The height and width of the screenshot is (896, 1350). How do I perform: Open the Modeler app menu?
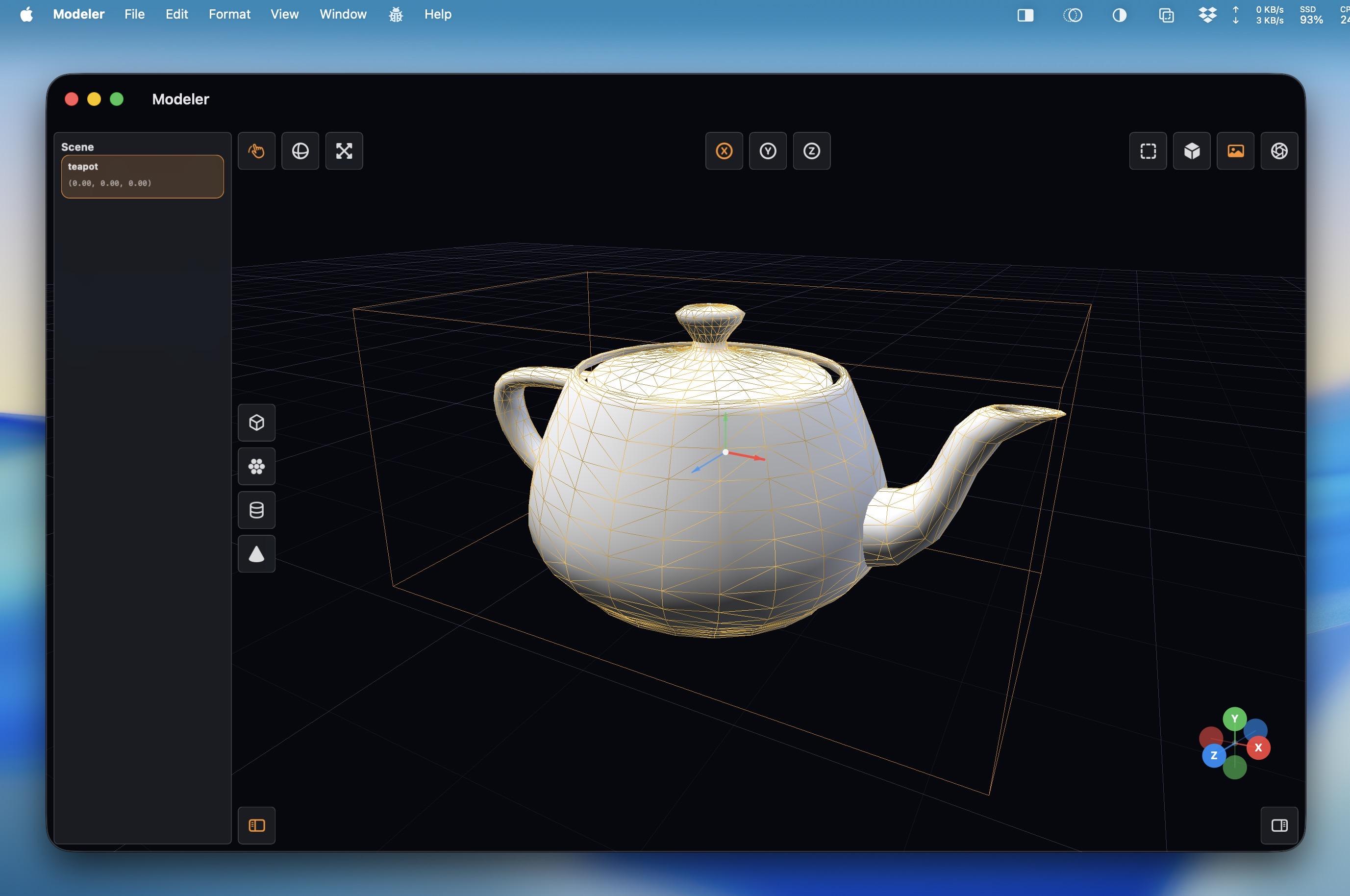tap(79, 14)
